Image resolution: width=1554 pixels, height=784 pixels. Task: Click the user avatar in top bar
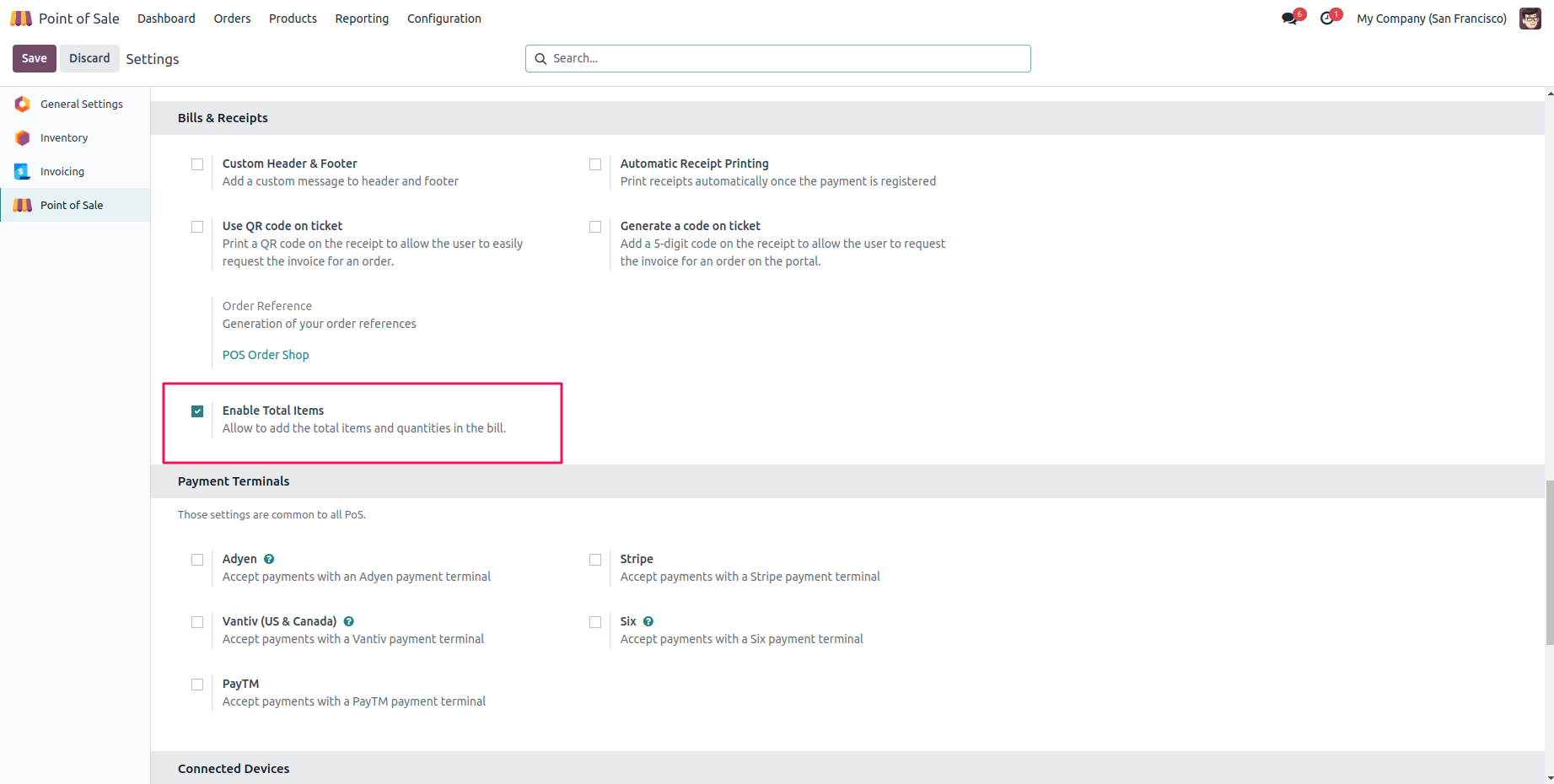pos(1530,19)
